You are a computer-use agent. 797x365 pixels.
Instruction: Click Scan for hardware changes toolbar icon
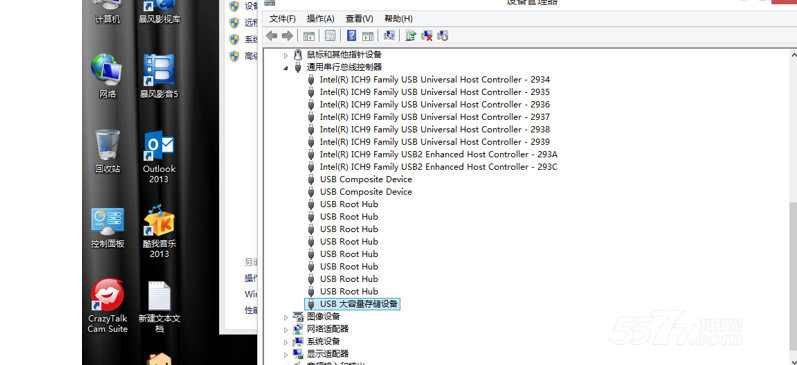click(390, 36)
